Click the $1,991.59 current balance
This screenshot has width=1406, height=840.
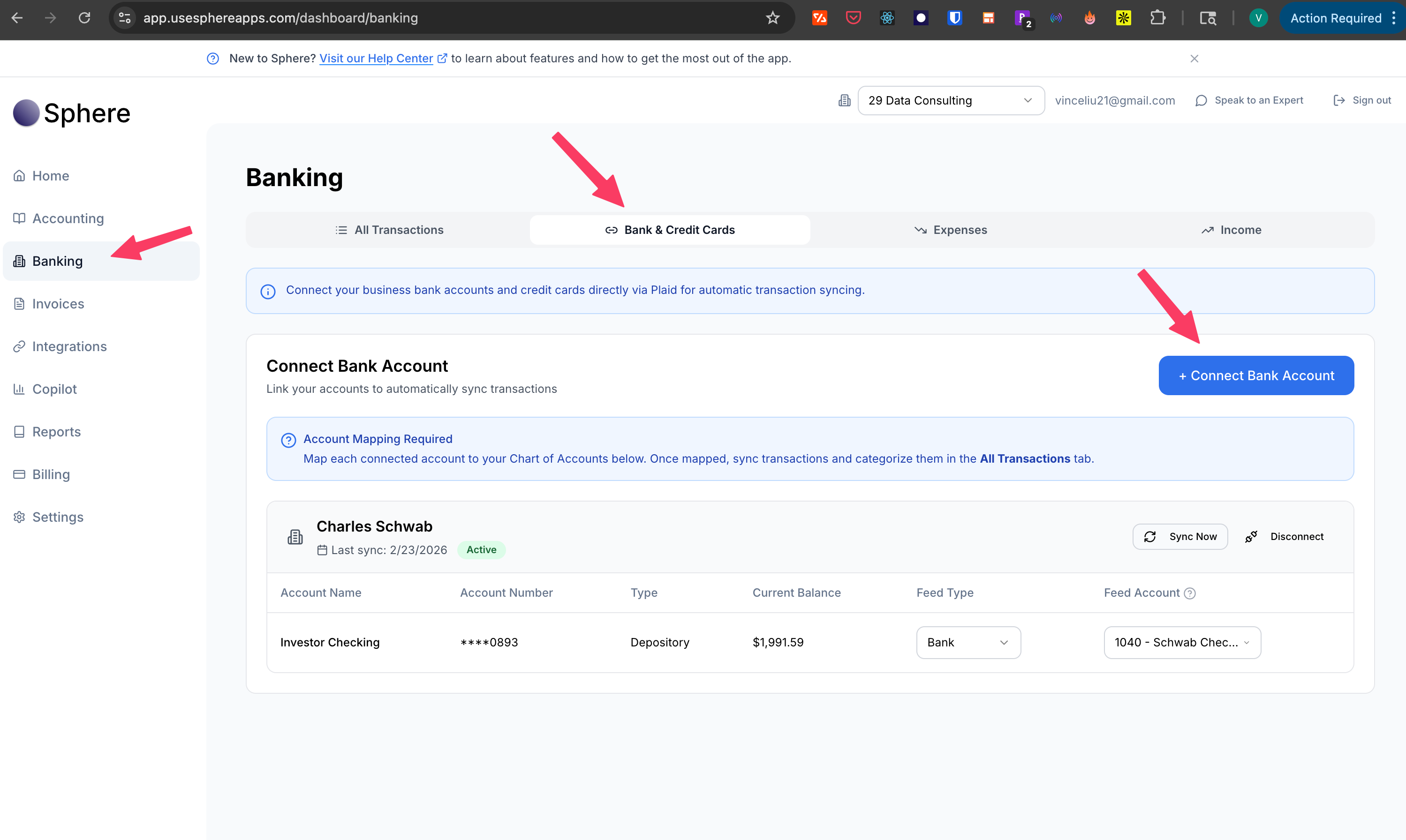[778, 643]
